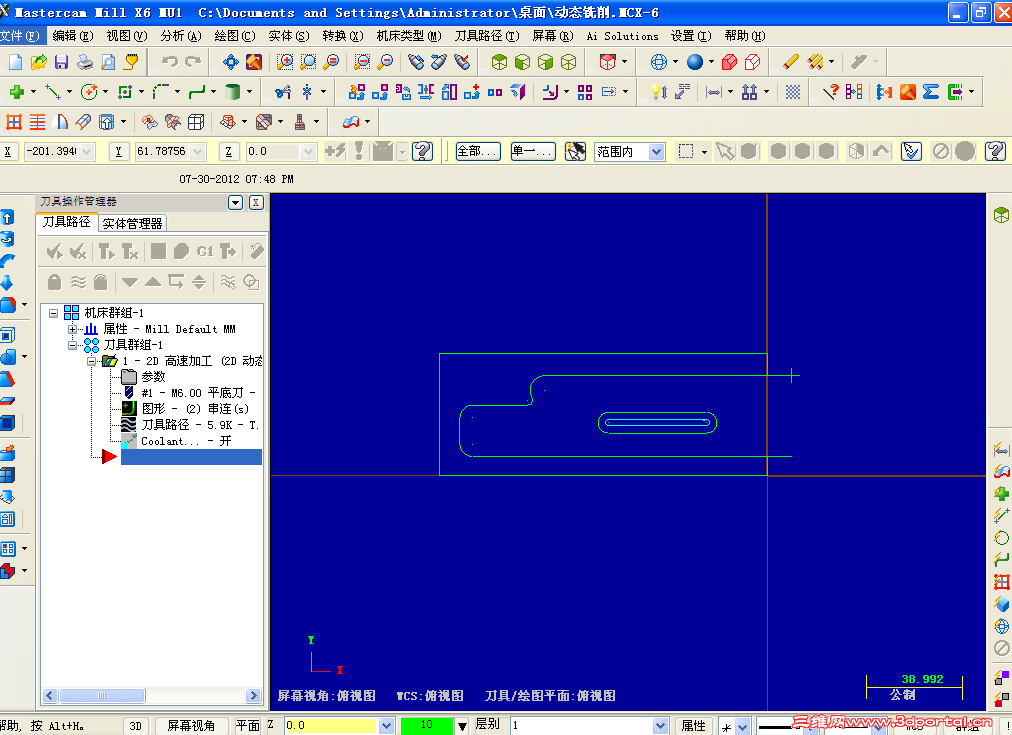Toggle the lock on selected operations
Screen dimensions: 1012x735
point(54,282)
